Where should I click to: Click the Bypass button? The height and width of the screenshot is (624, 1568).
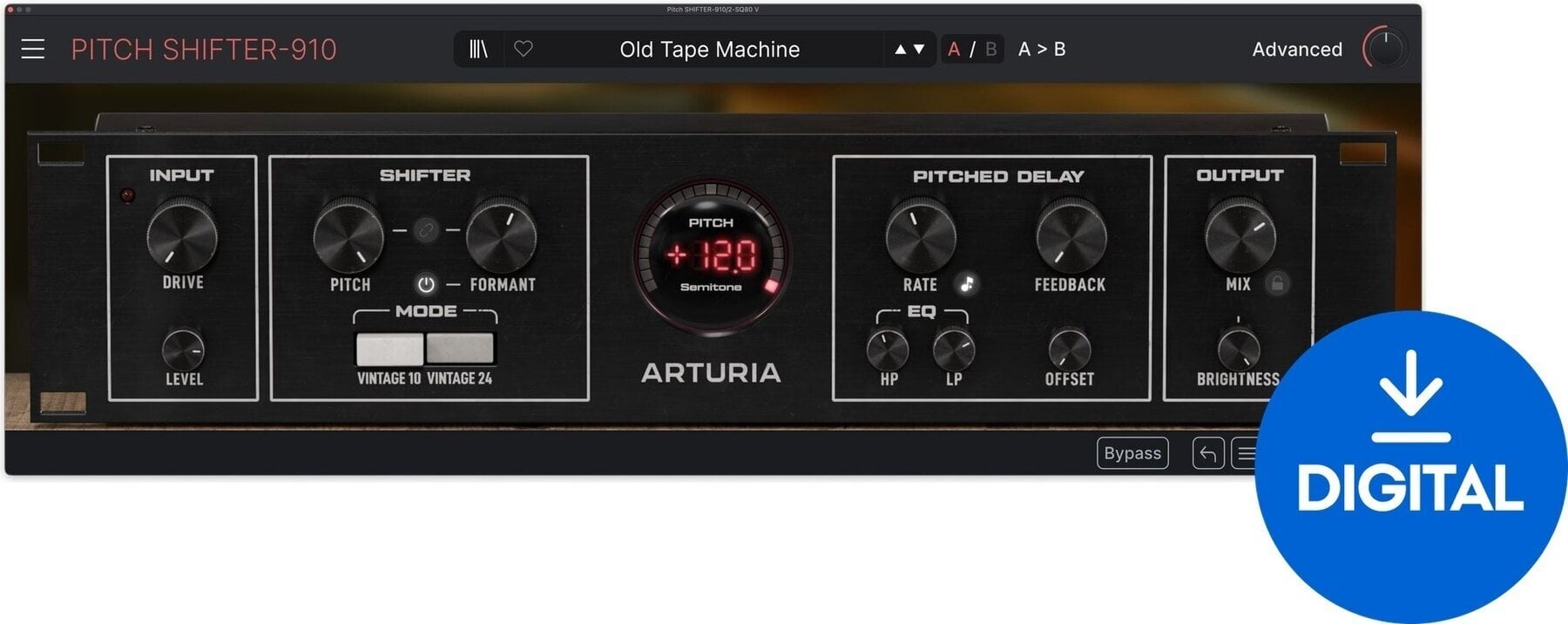coord(1132,453)
